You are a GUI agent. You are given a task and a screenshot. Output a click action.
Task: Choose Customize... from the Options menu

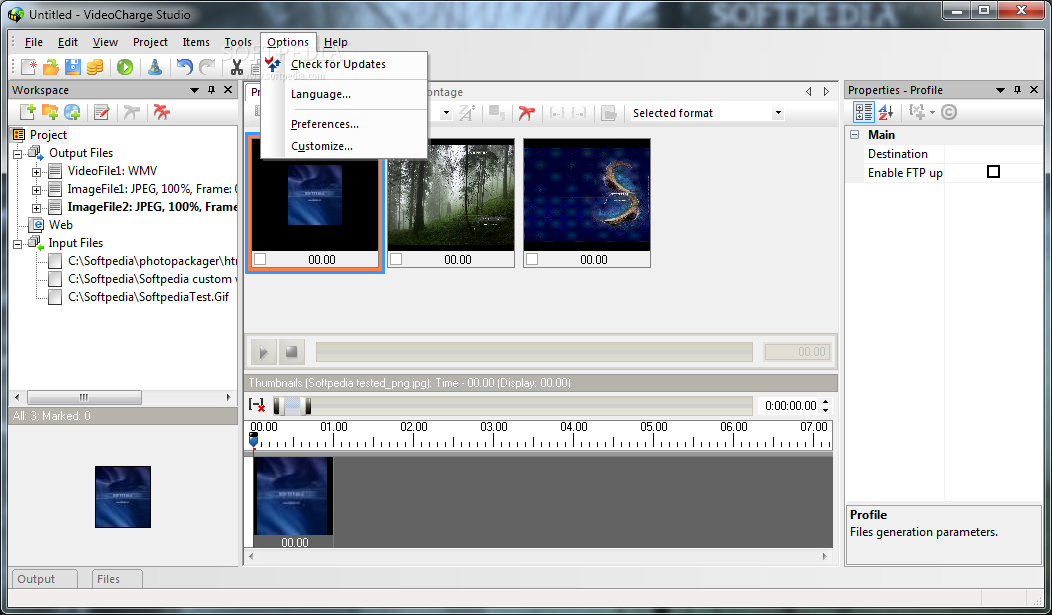point(322,146)
